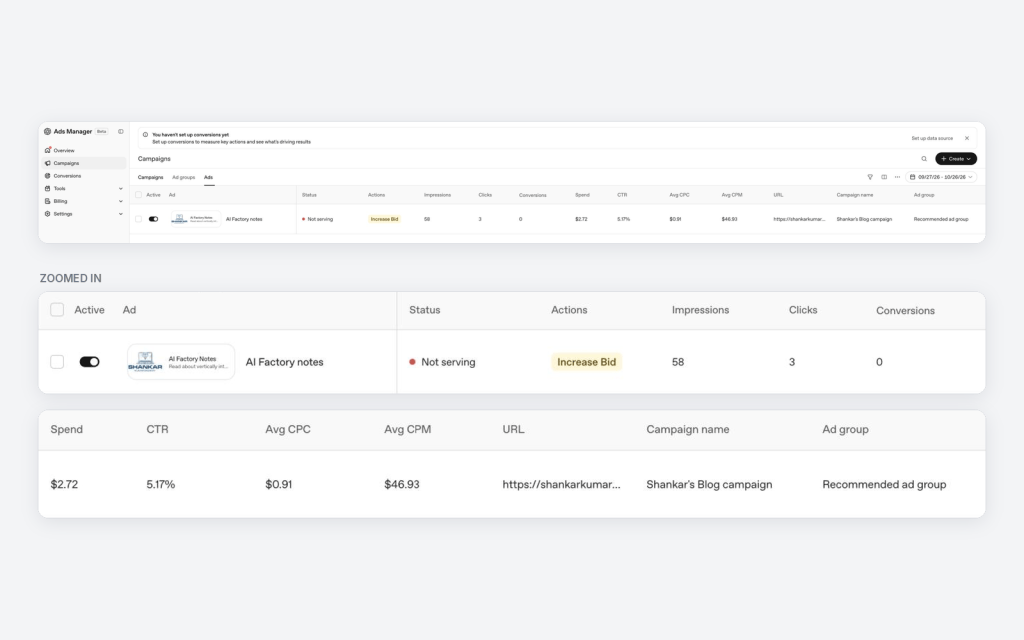This screenshot has width=1024, height=640.
Task: Click the Avg CPM header in zoomed-in panel
Action: tap(408, 429)
